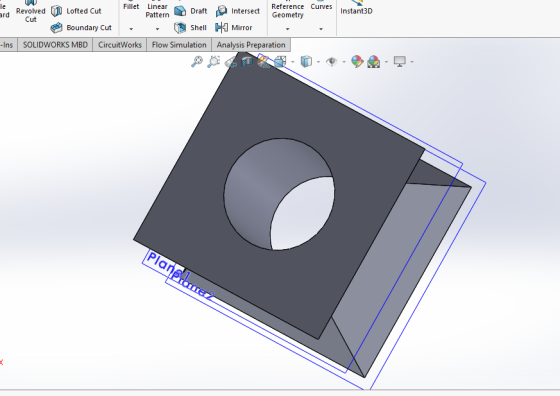Expand the Linear Pattern dropdown arrow

157,29
